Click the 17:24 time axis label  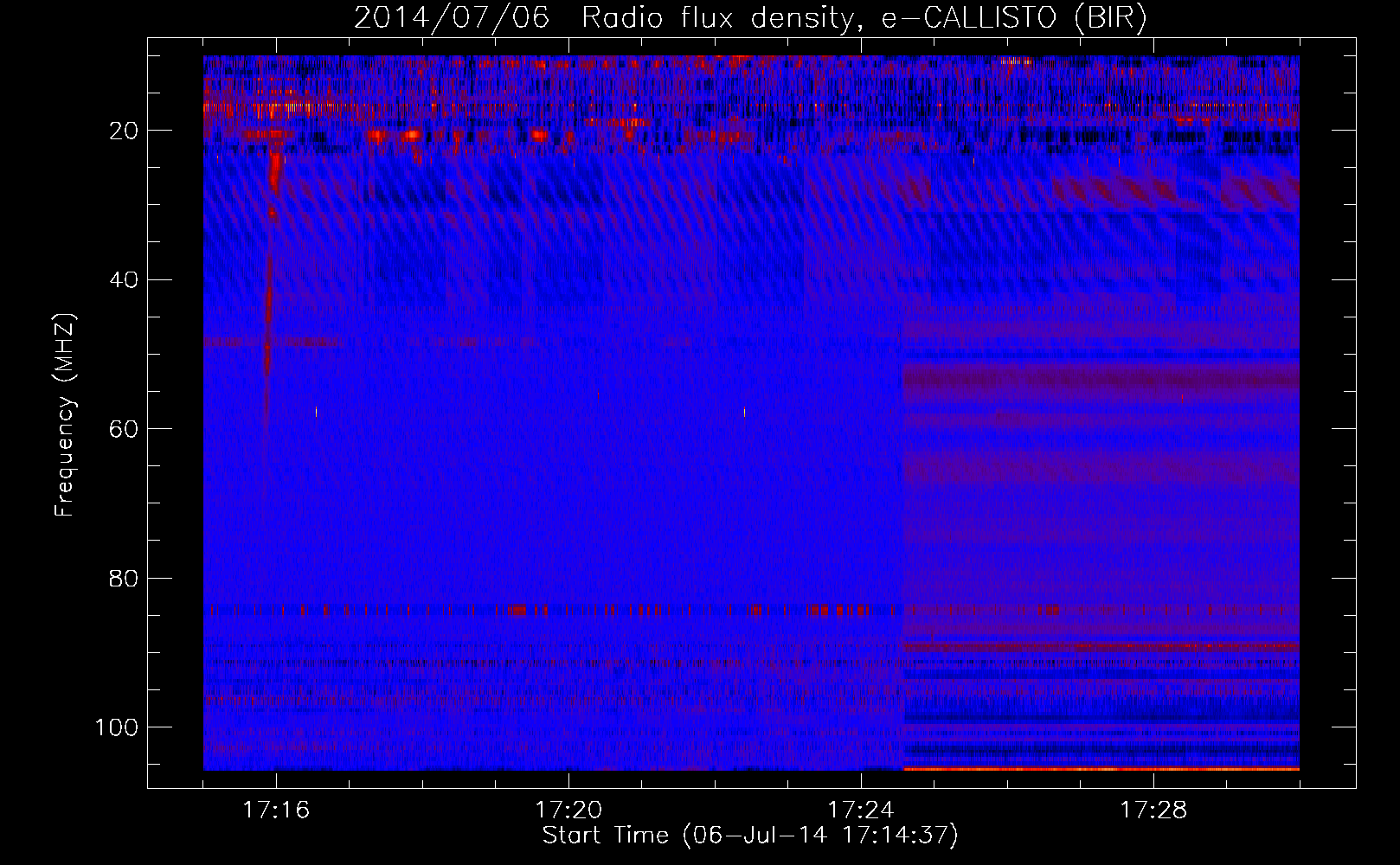(x=861, y=810)
